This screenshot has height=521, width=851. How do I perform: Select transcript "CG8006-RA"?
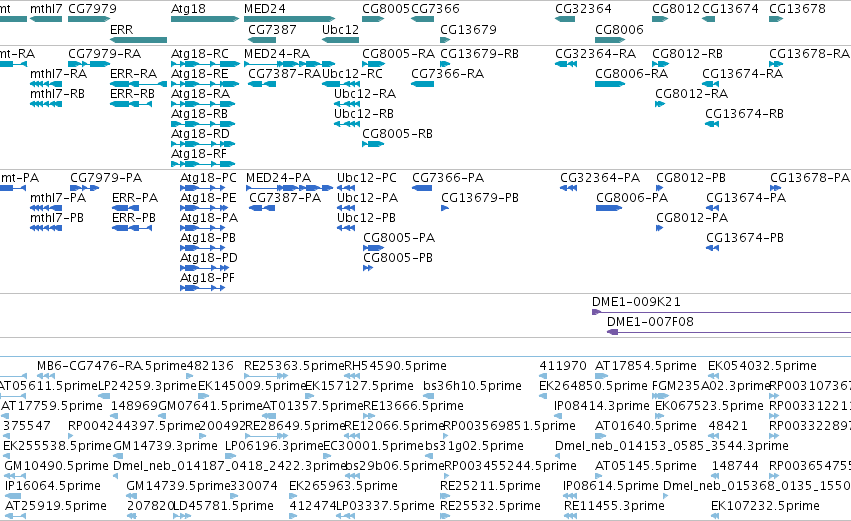coord(632,74)
